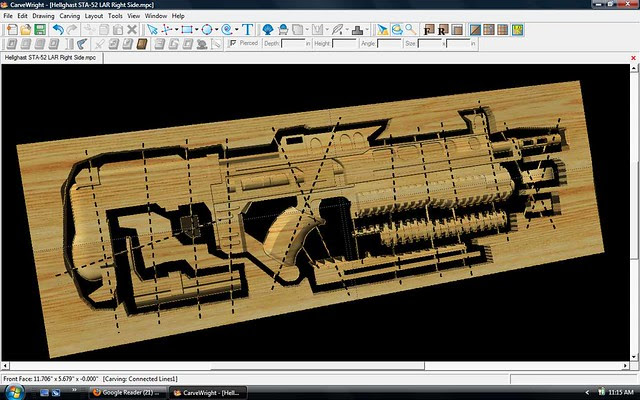Open the Tools menu
This screenshot has width=640, height=400.
115,16
